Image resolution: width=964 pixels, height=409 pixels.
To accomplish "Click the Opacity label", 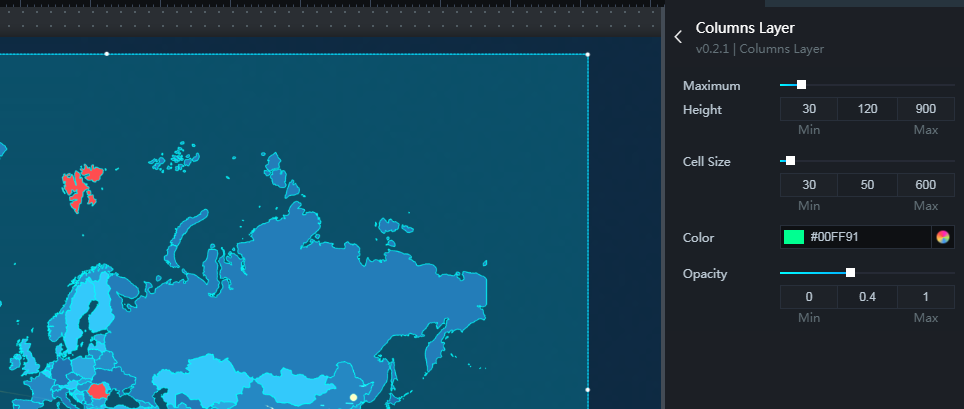I will tap(705, 274).
